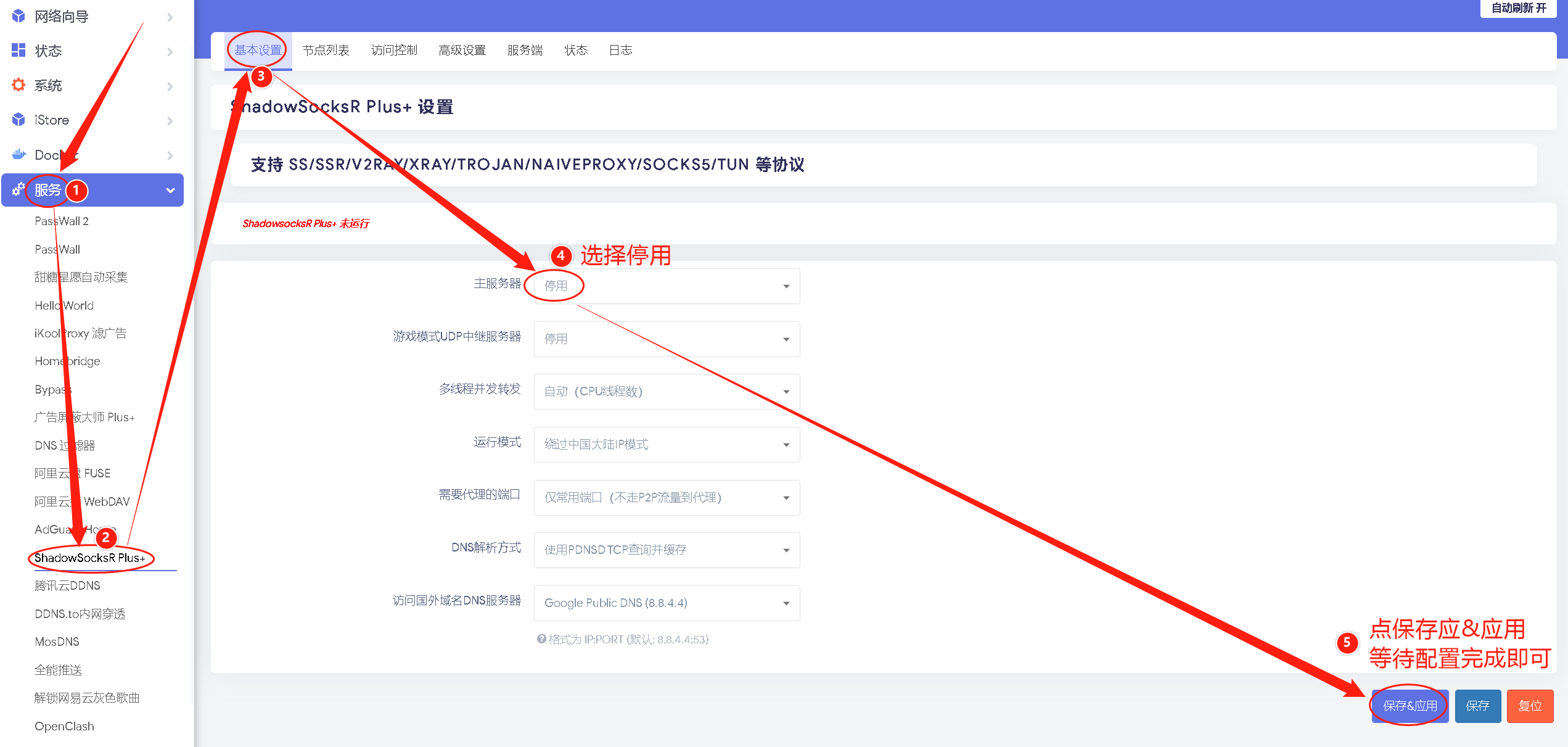1568x747 pixels.
Task: Open PassWall service page
Action: click(x=57, y=250)
